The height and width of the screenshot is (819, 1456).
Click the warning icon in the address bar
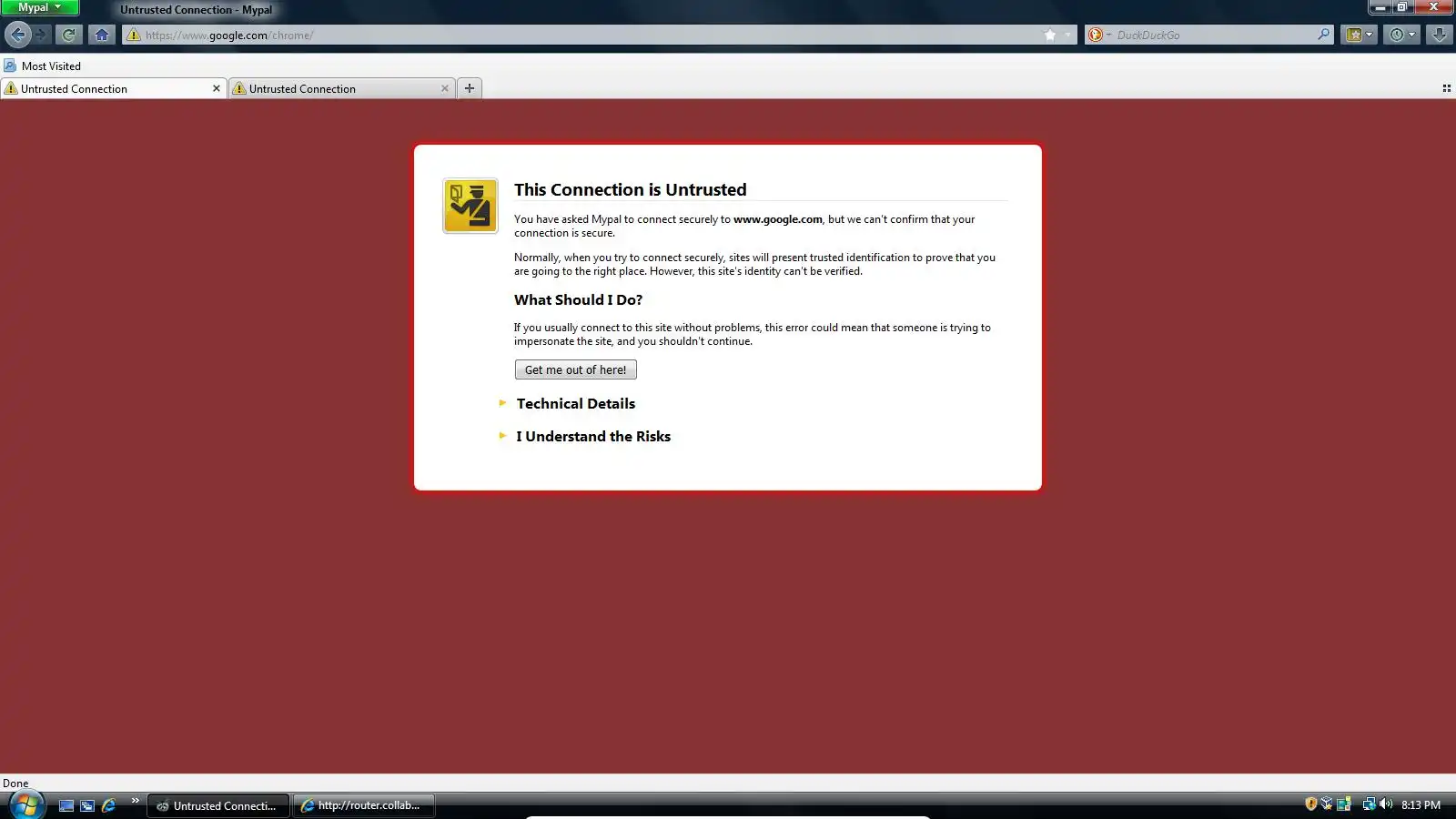(x=134, y=35)
